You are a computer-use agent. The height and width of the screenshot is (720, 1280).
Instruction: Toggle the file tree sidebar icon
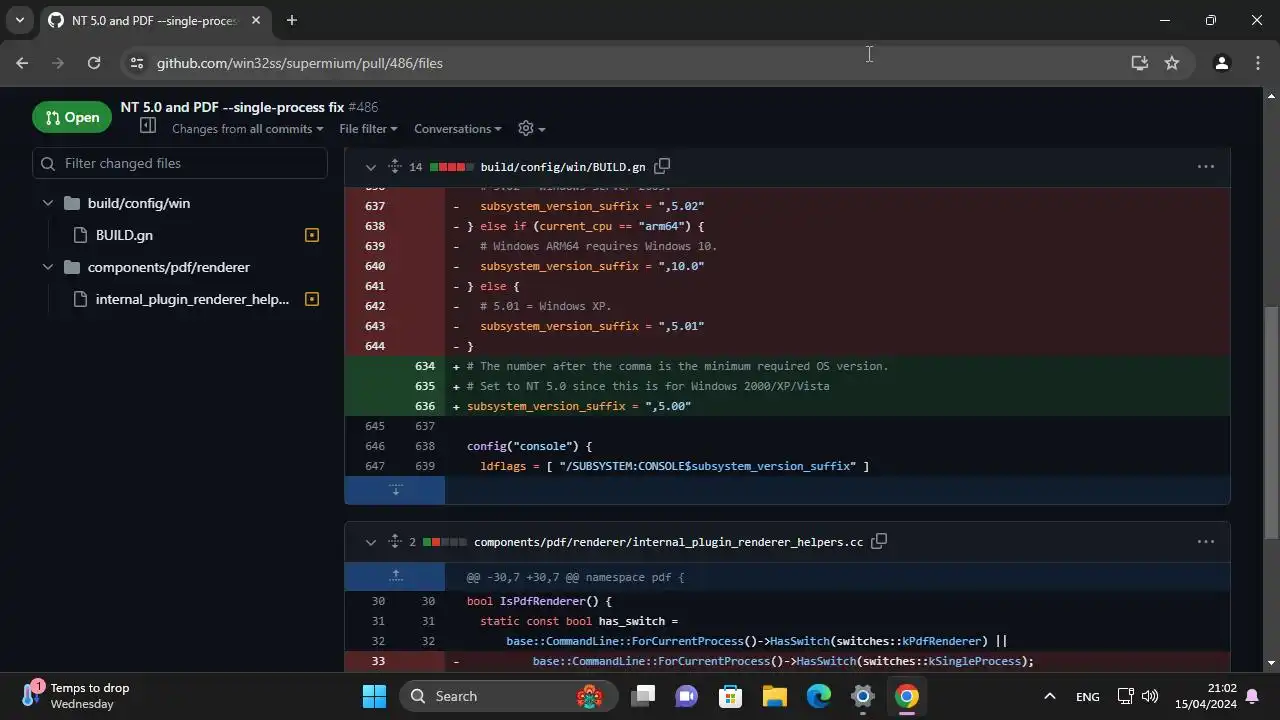coord(148,126)
